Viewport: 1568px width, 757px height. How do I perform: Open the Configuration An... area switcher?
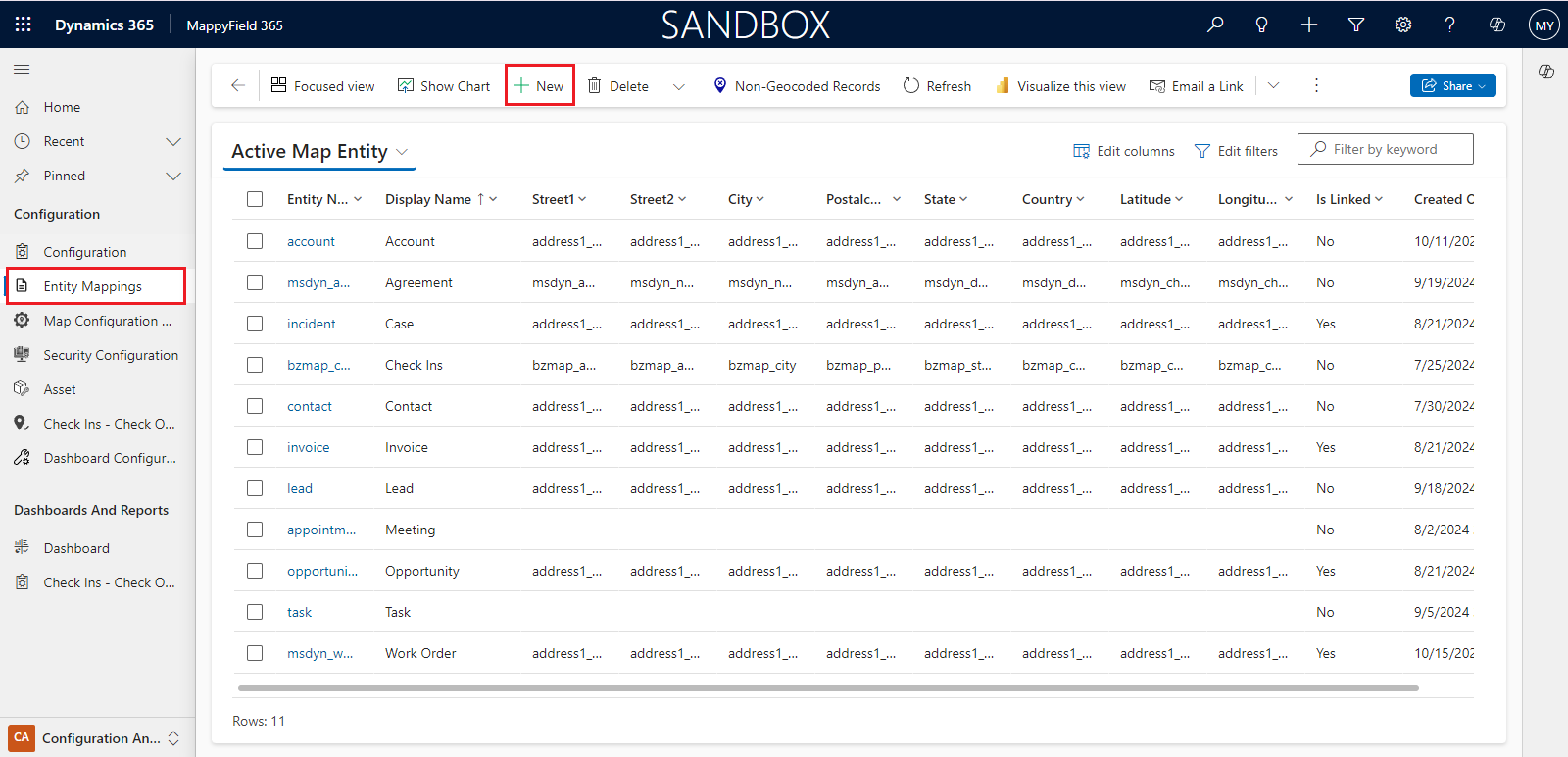[x=97, y=738]
